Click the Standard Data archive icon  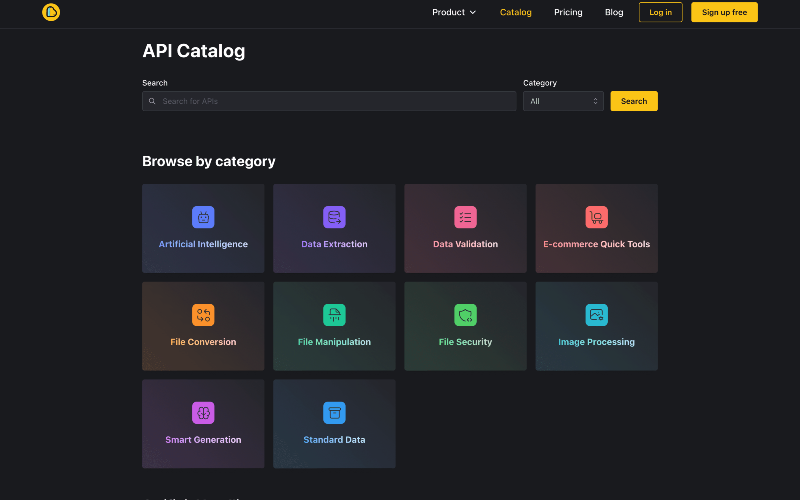click(x=334, y=413)
